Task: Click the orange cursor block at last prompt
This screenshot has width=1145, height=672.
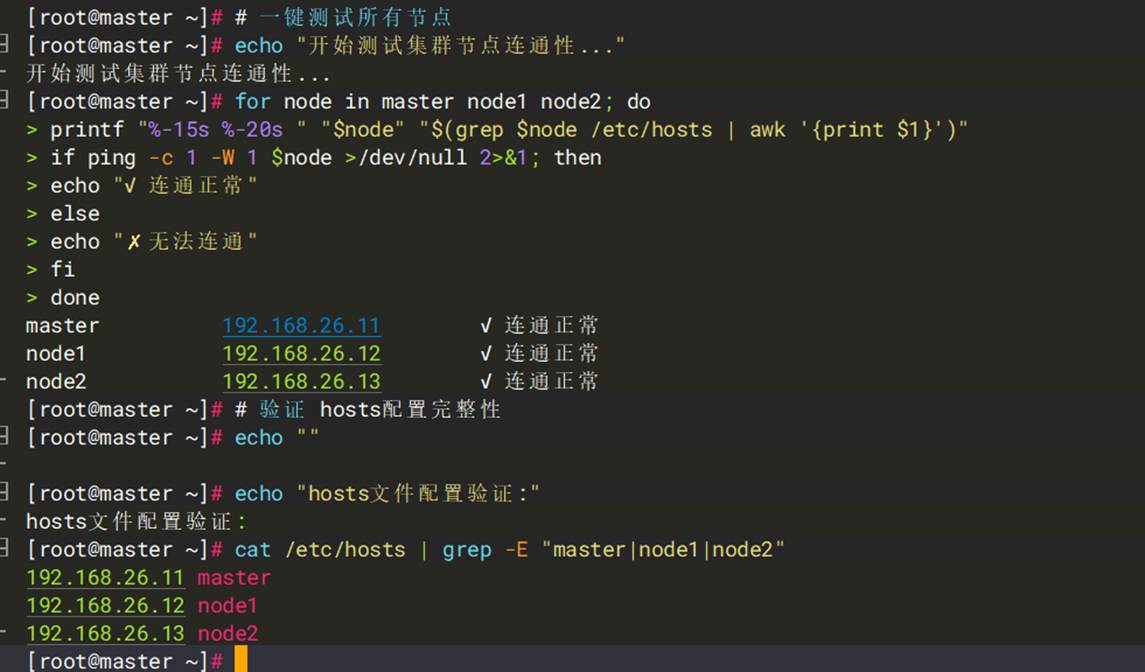Action: 241,659
